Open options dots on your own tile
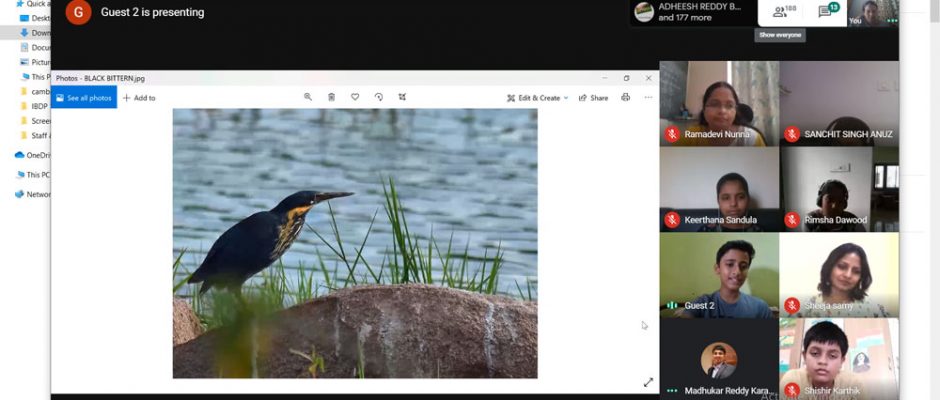Image resolution: width=940 pixels, height=400 pixels. (892, 20)
